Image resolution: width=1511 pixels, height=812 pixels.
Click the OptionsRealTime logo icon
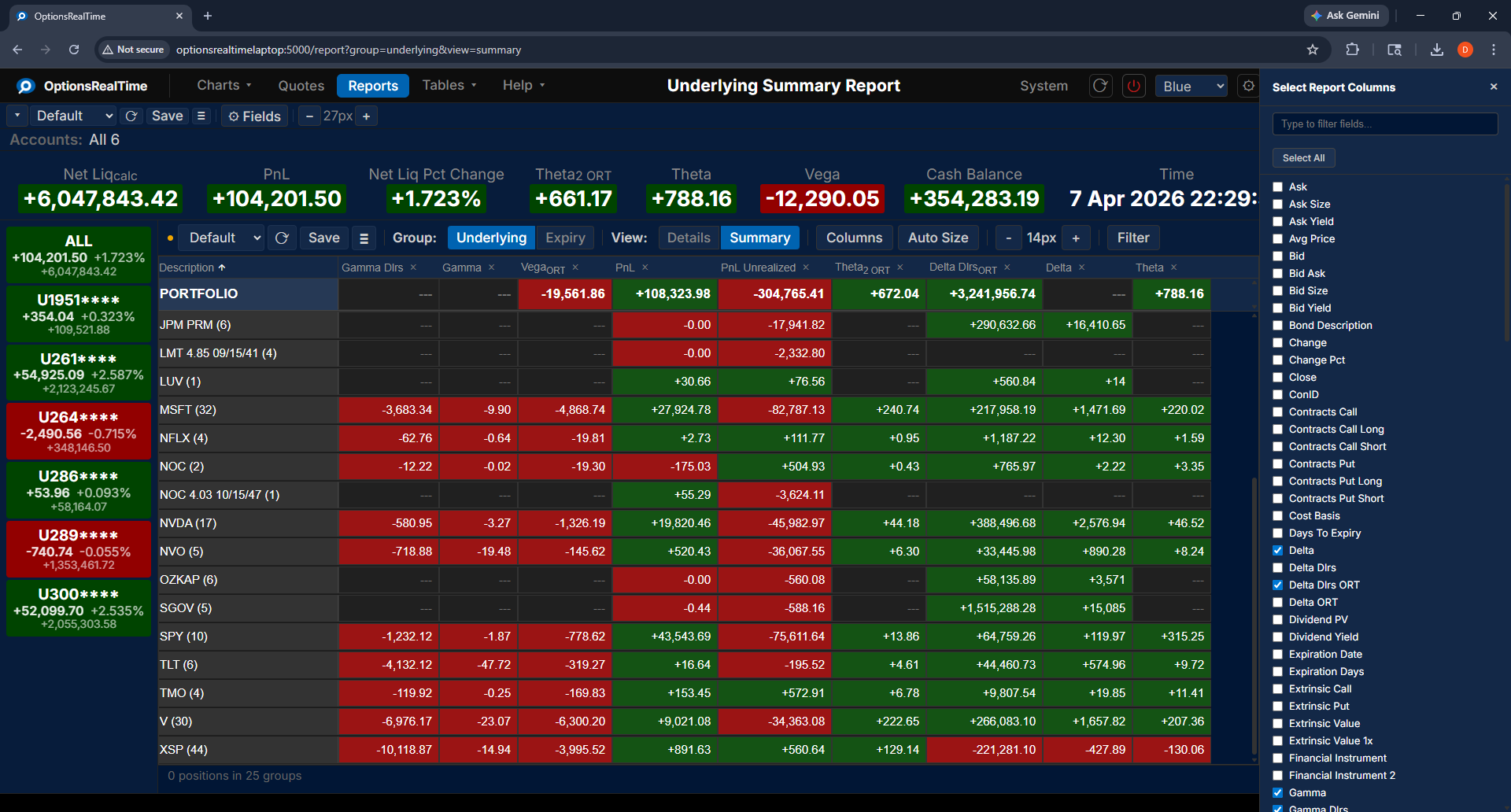[26, 86]
